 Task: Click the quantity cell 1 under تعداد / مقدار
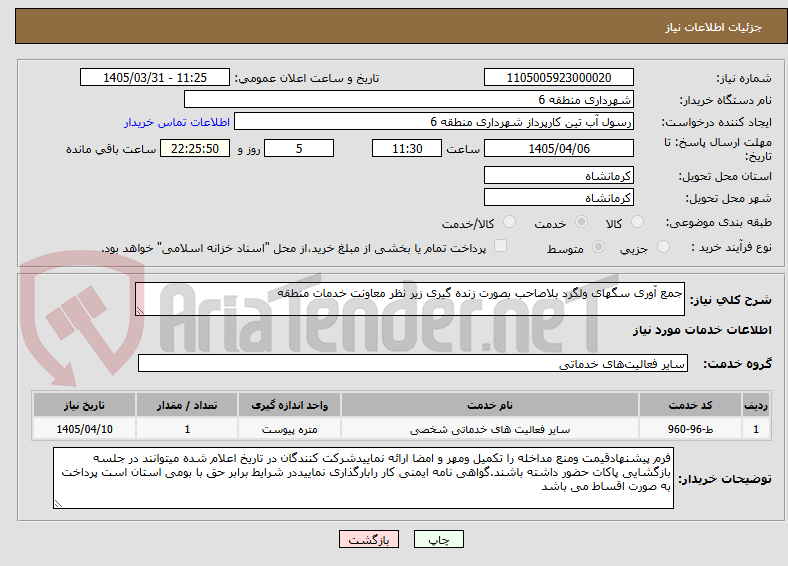pos(187,429)
